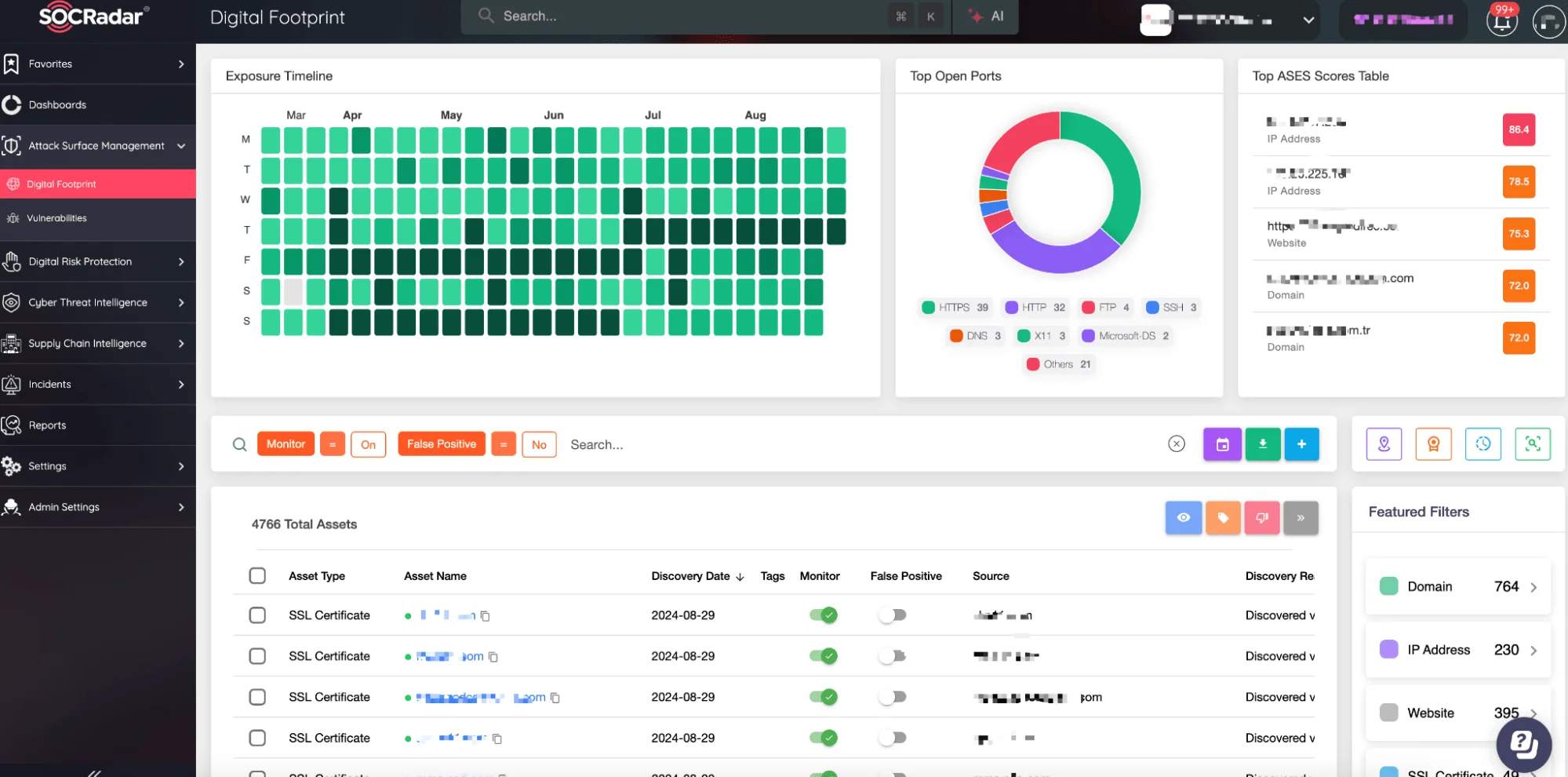Viewport: 1568px width, 777px height.
Task: Click HTTP legend color swatch
Action: [1011, 308]
